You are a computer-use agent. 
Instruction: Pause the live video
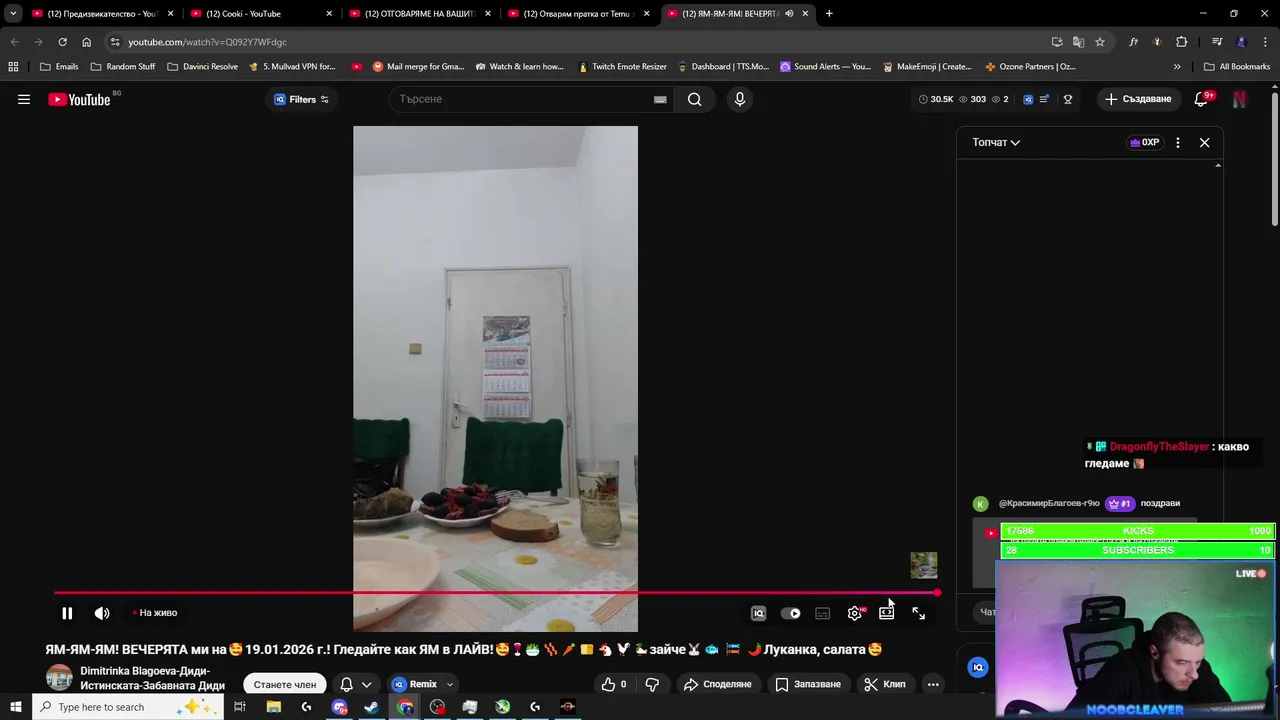(x=67, y=613)
